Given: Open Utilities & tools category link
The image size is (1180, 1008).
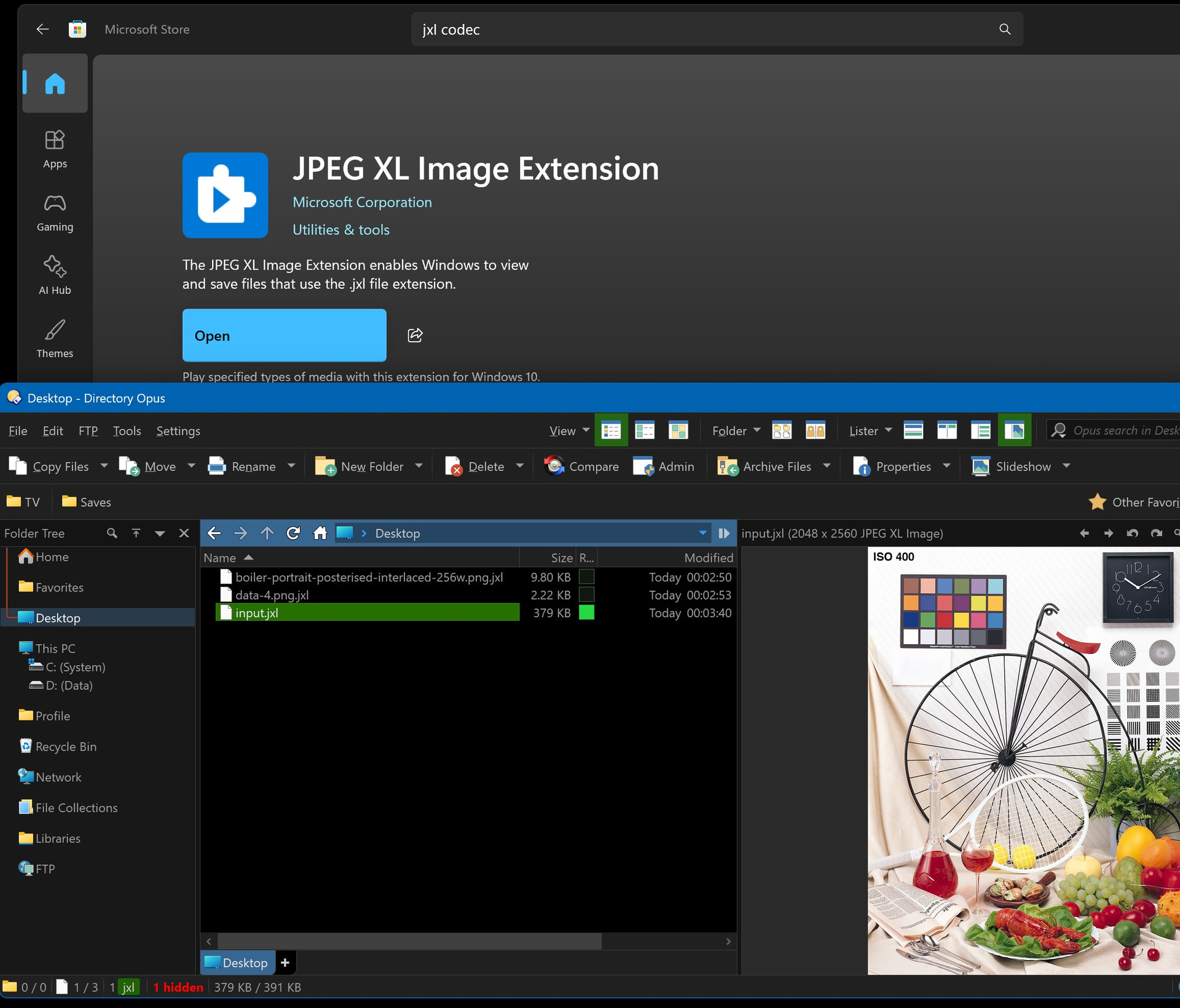Looking at the screenshot, I should tap(341, 229).
